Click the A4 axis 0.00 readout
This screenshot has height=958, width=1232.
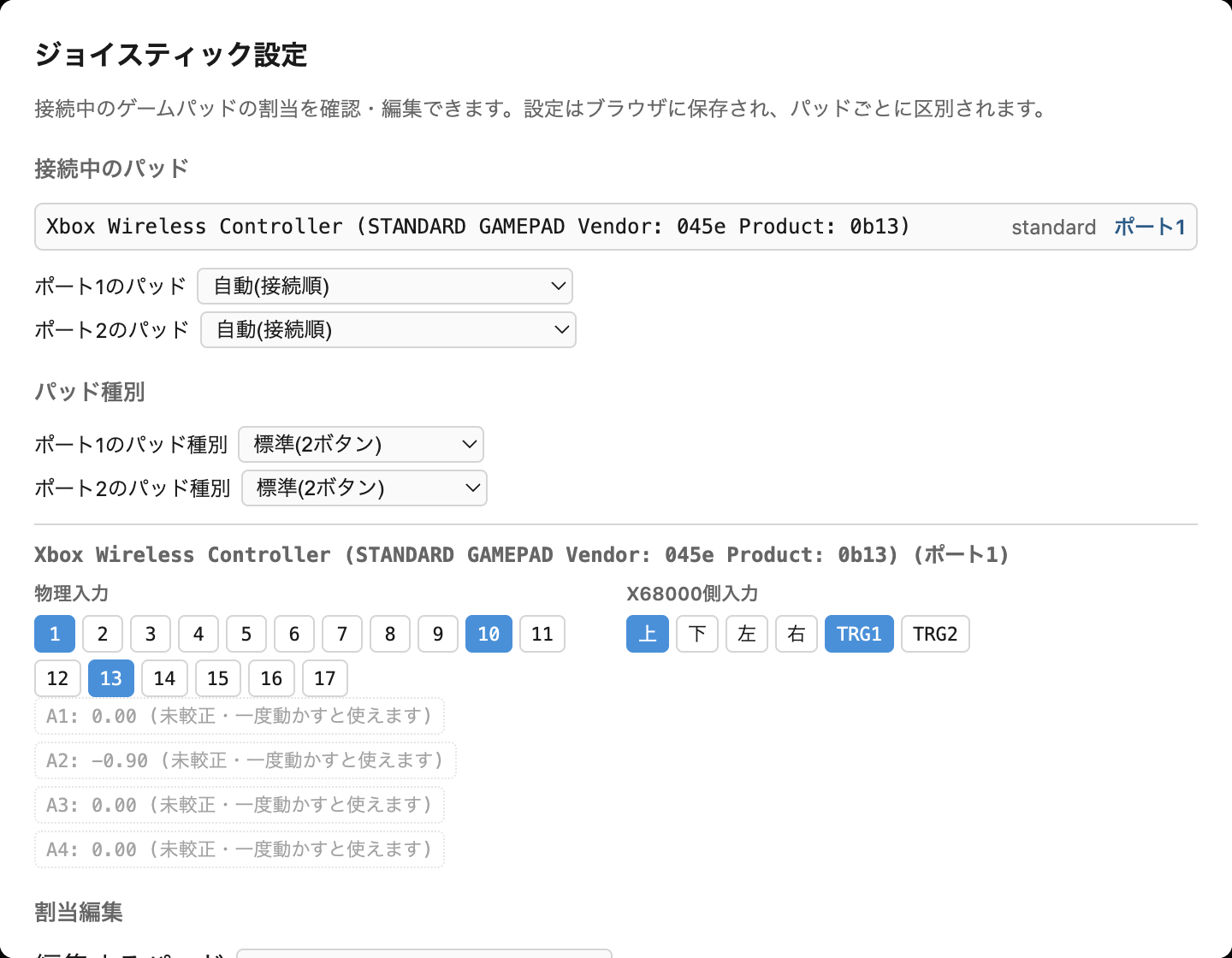point(240,849)
